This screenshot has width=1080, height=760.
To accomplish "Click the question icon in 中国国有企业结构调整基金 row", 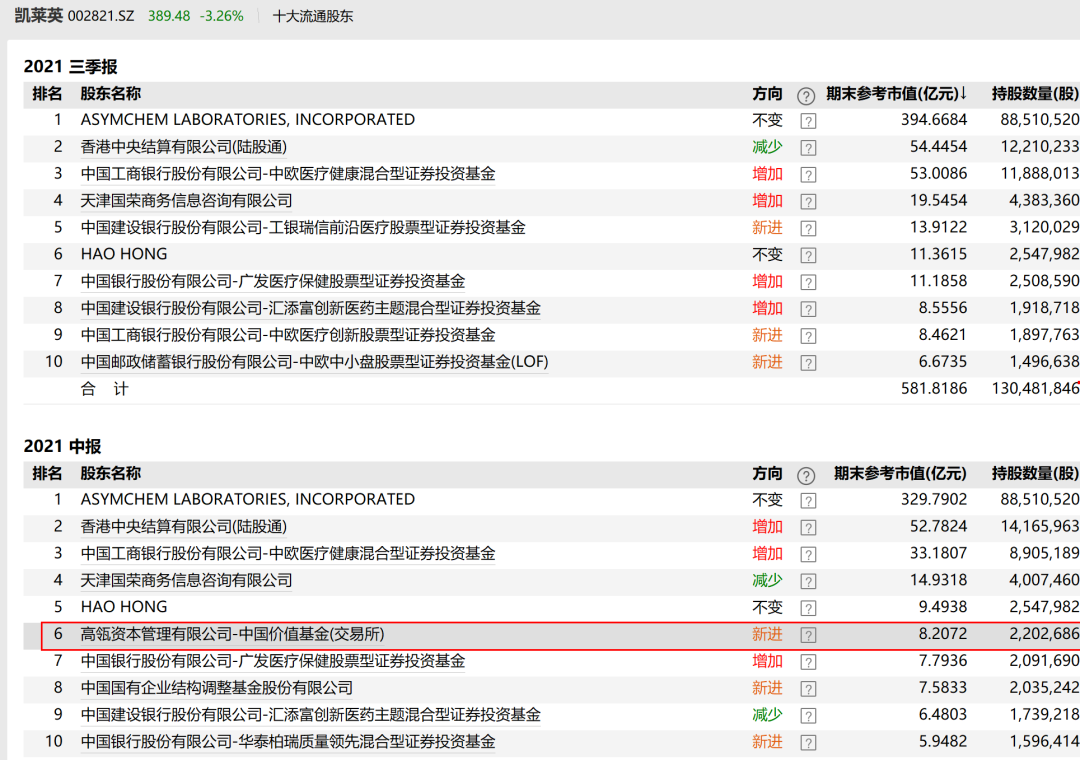I will pos(808,688).
